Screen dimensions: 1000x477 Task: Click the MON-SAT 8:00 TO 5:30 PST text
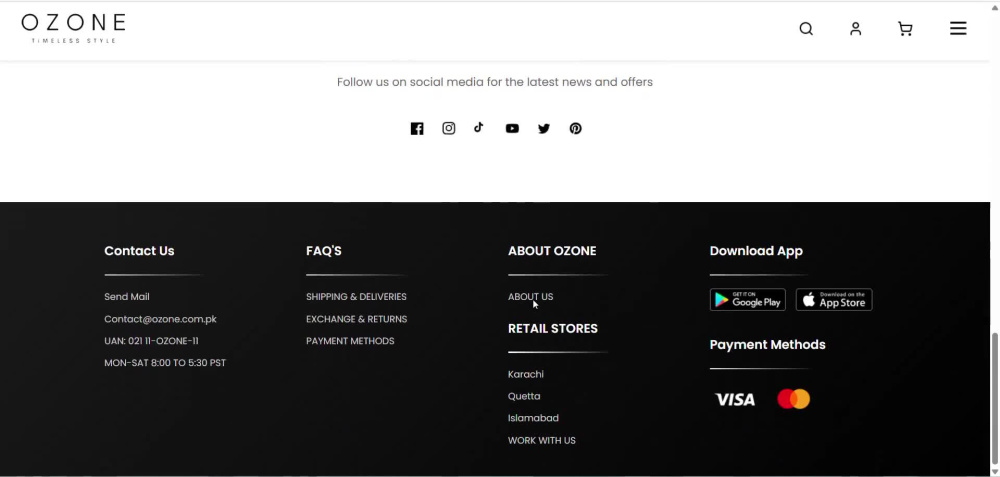pyautogui.click(x=165, y=363)
